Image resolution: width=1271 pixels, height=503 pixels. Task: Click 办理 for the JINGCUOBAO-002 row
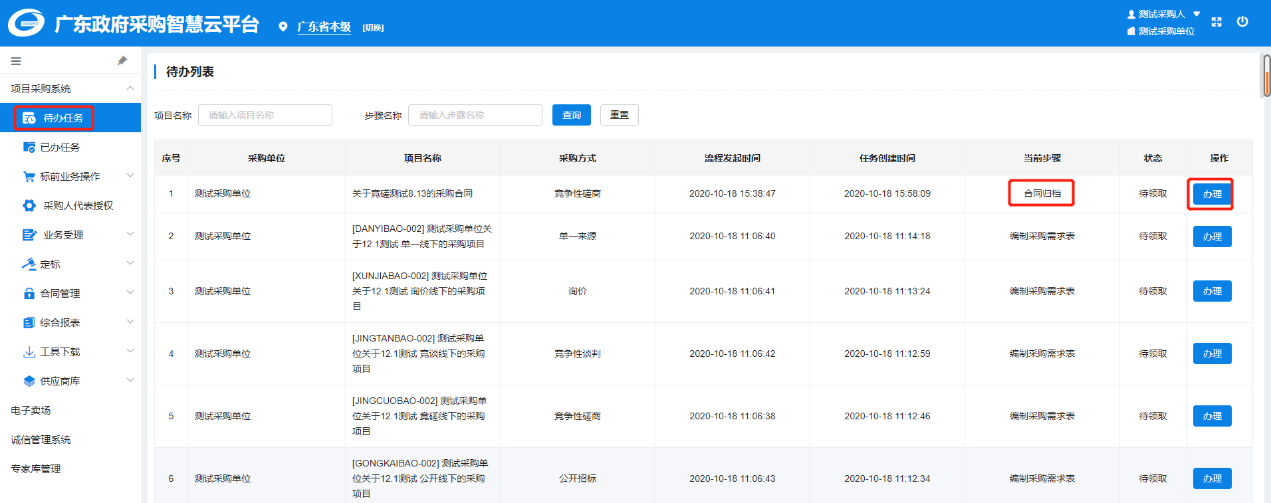point(1212,416)
